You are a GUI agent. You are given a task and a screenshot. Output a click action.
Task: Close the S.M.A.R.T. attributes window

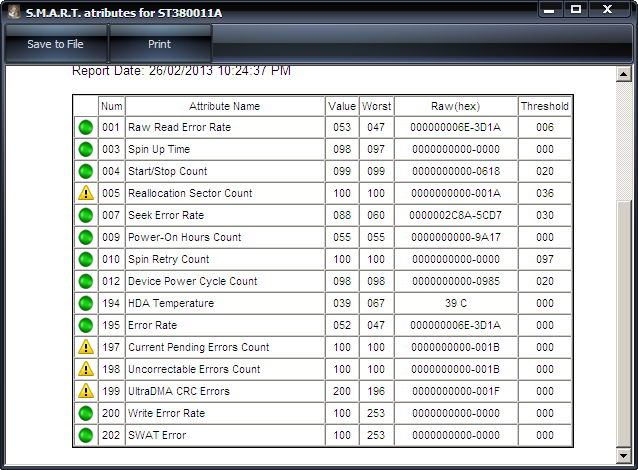608,10
